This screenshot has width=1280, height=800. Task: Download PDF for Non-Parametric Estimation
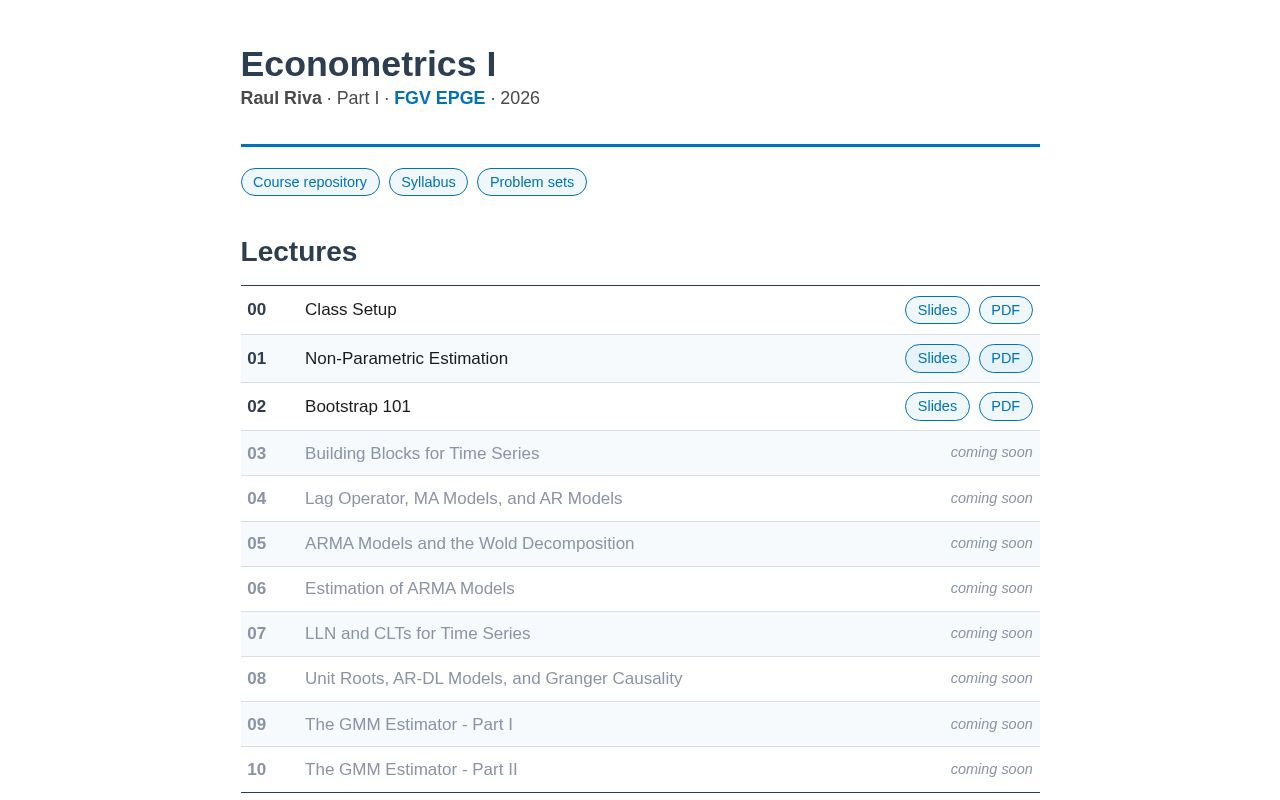(x=1006, y=358)
